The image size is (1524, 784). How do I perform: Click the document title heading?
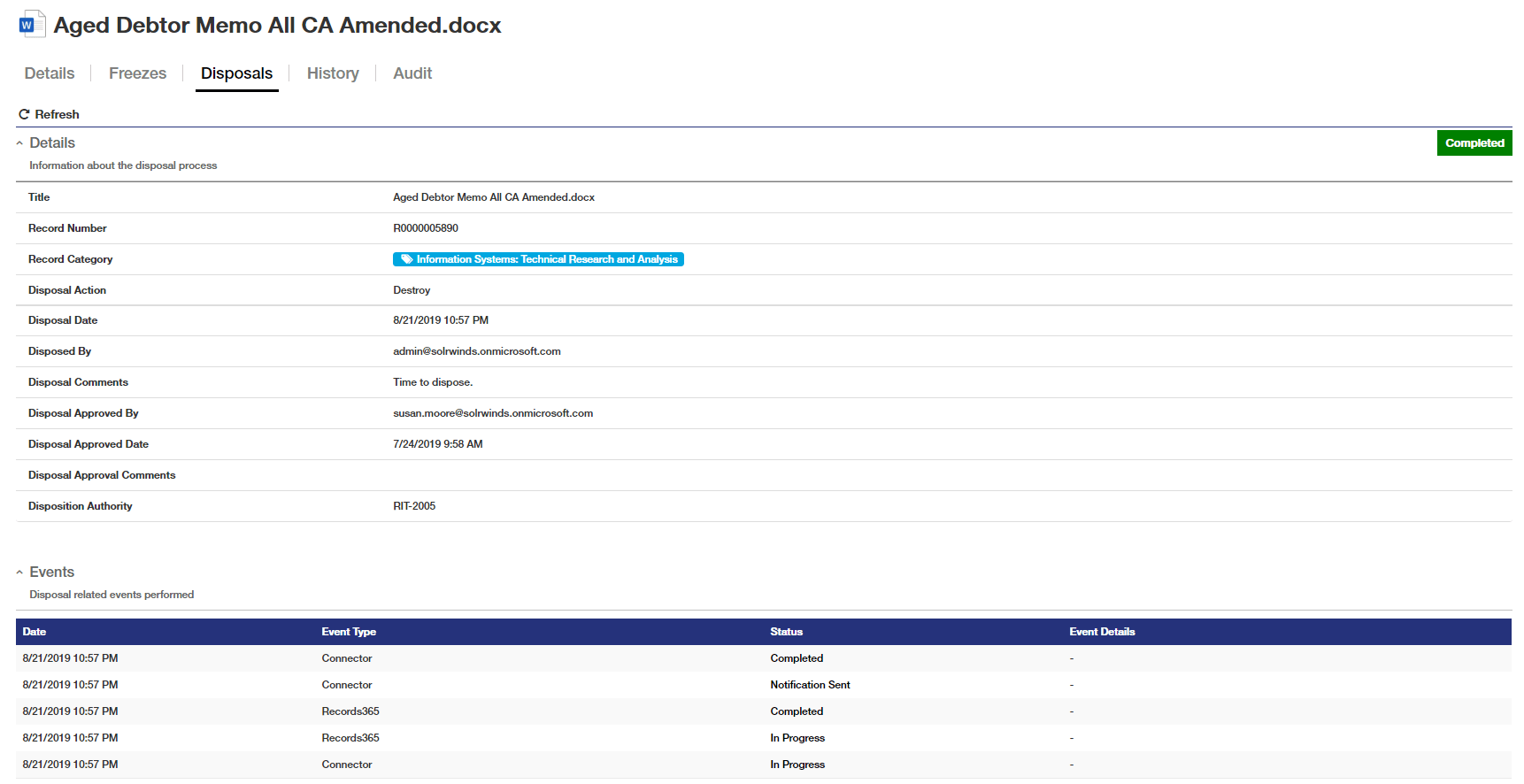coord(277,25)
